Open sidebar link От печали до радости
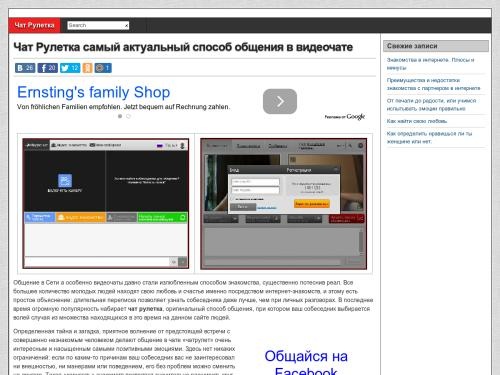The image size is (500, 375). click(431, 104)
